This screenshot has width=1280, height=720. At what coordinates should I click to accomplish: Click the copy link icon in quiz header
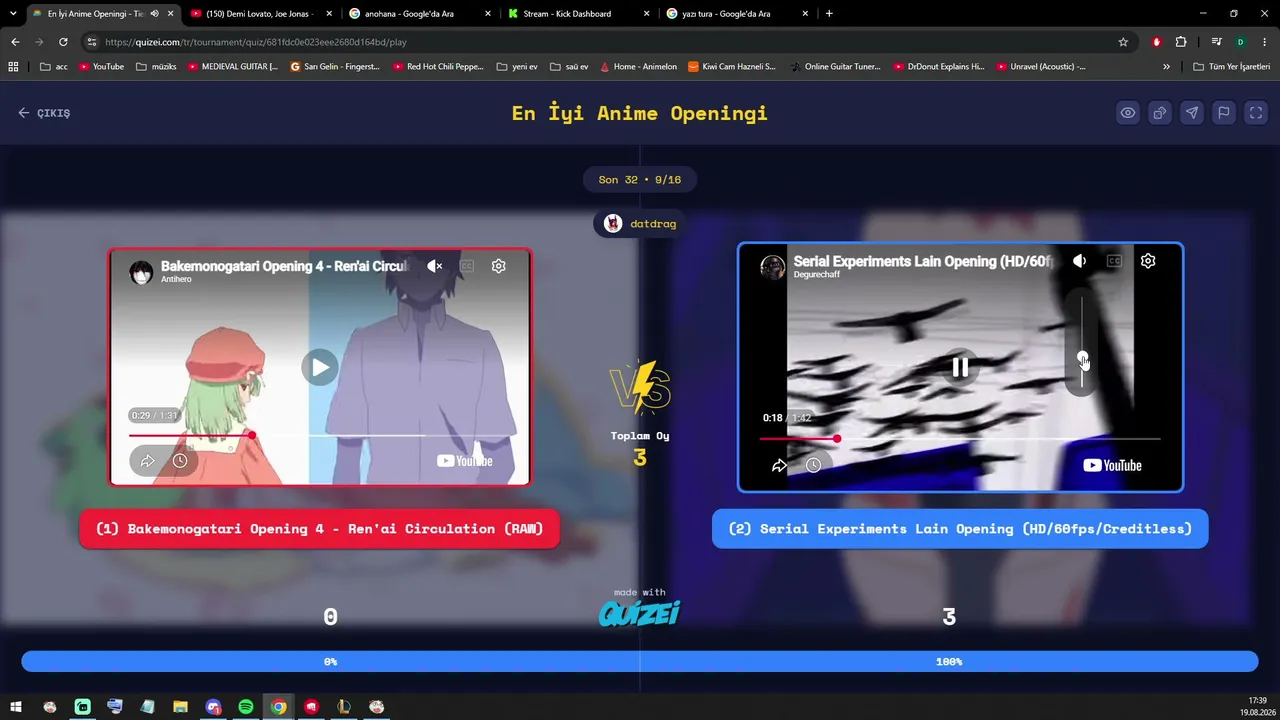click(x=1160, y=113)
